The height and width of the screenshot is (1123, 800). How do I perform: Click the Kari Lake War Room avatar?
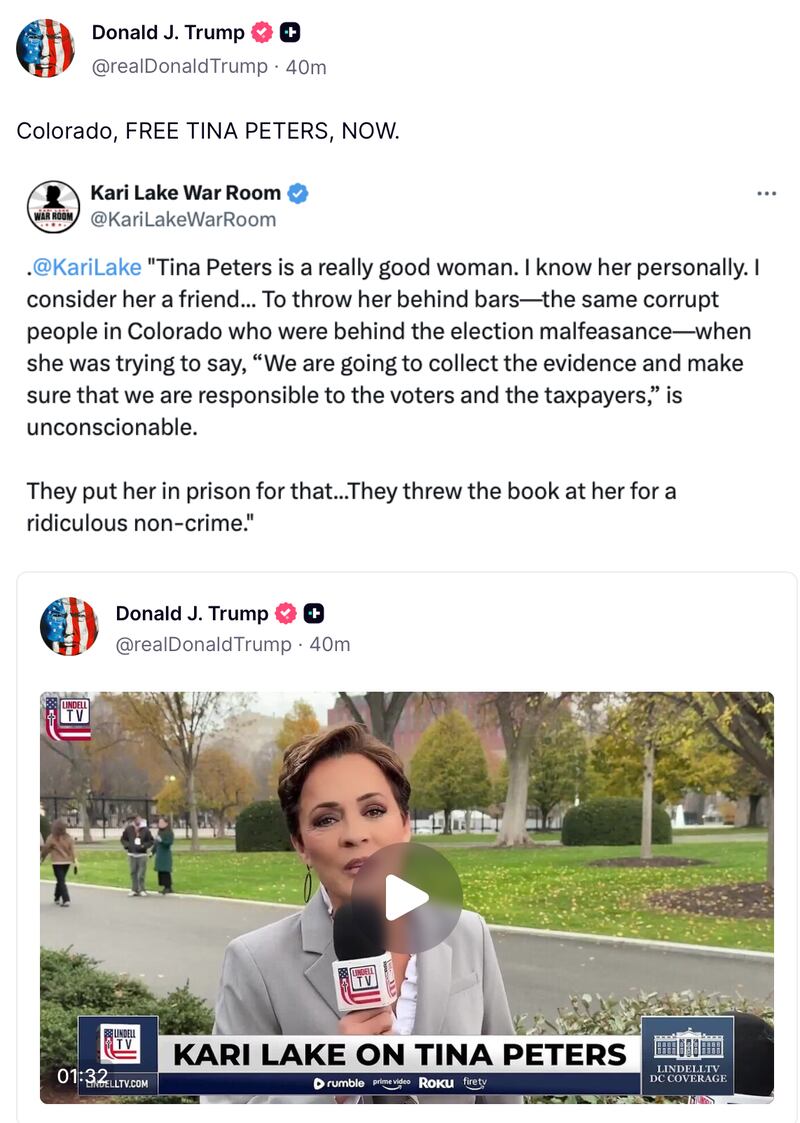pos(53,207)
